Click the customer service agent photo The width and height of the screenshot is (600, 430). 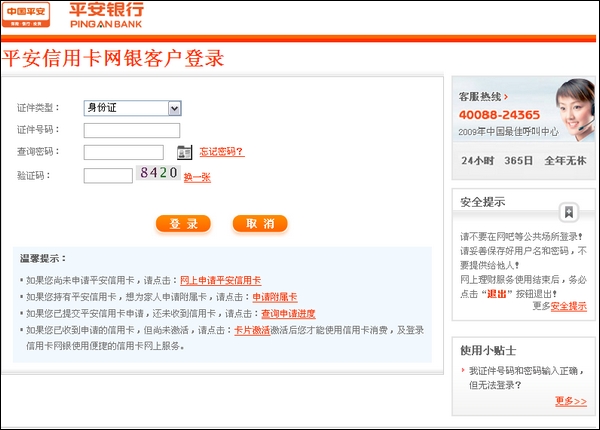(x=575, y=110)
